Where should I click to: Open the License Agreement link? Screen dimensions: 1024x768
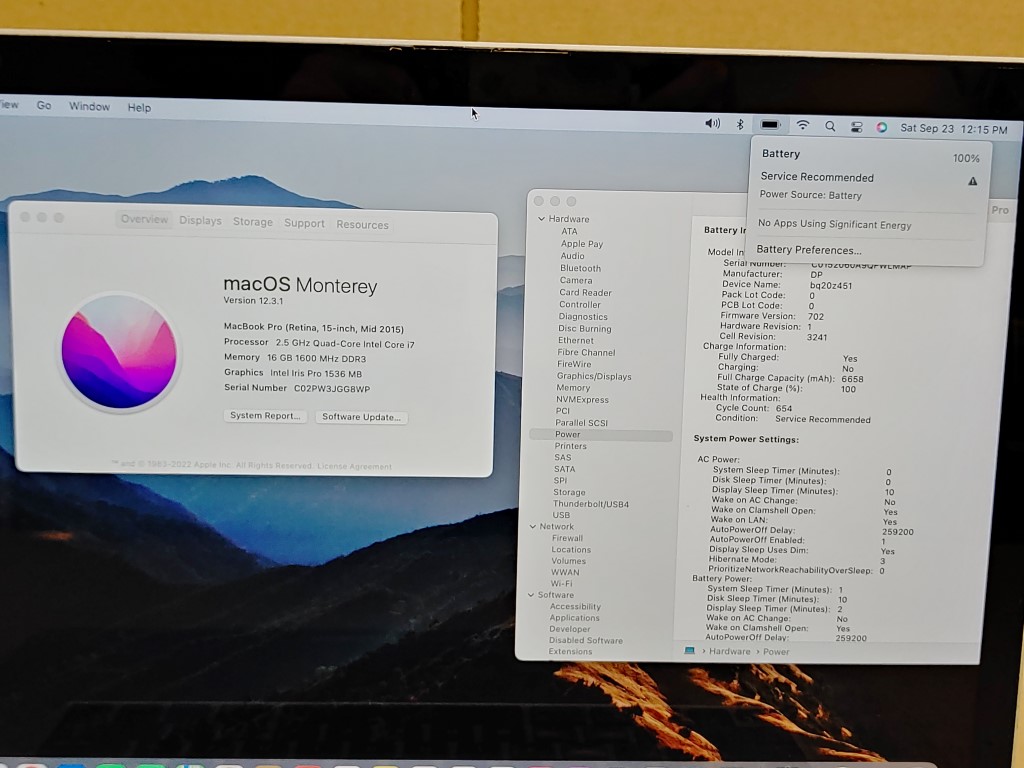(355, 466)
